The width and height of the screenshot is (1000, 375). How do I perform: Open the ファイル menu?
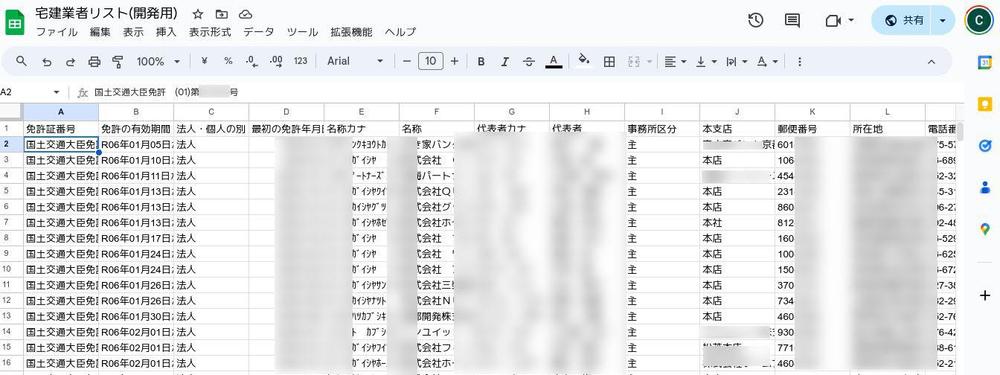(x=57, y=32)
